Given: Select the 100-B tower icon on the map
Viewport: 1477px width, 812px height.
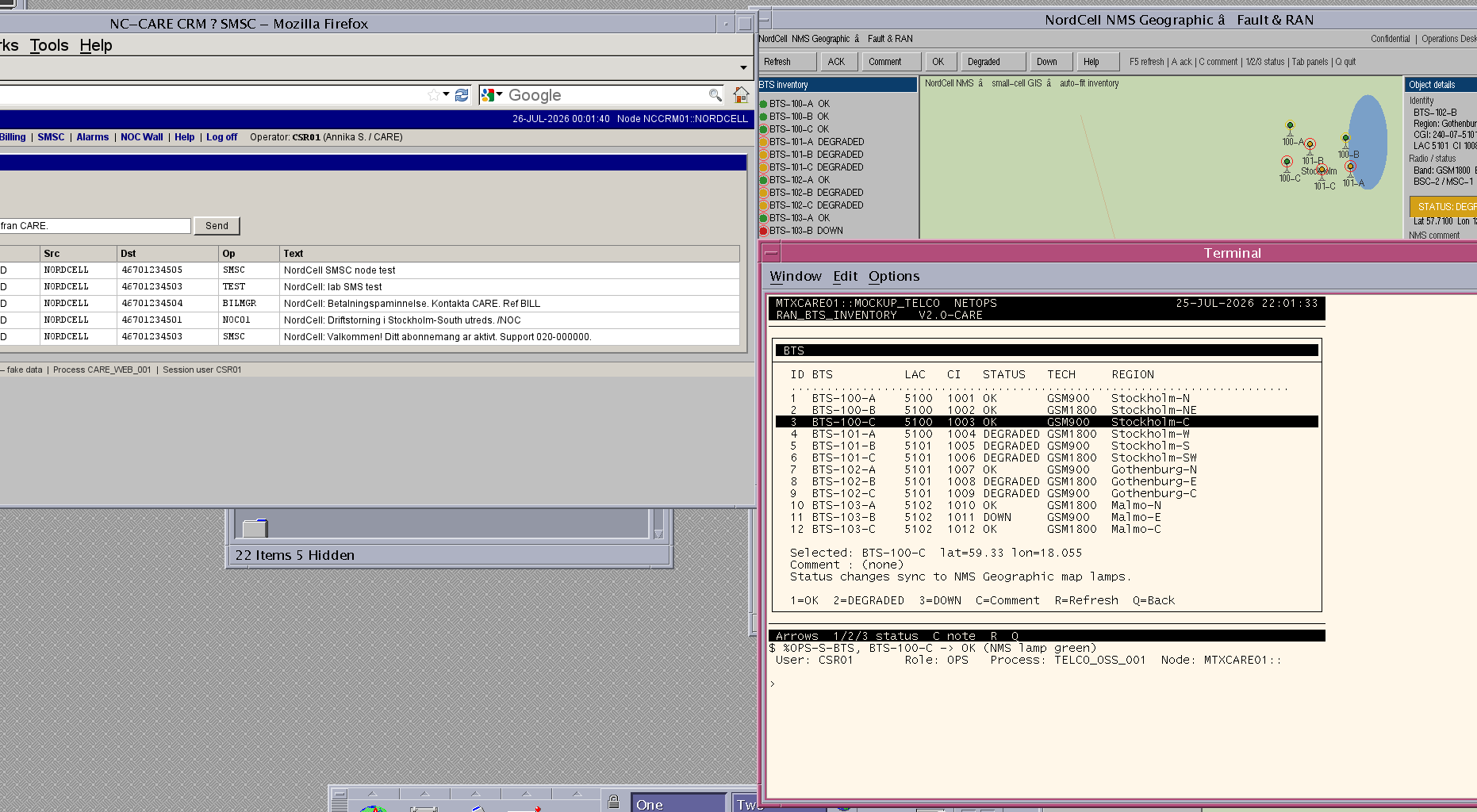Looking at the screenshot, I should point(1345,140).
